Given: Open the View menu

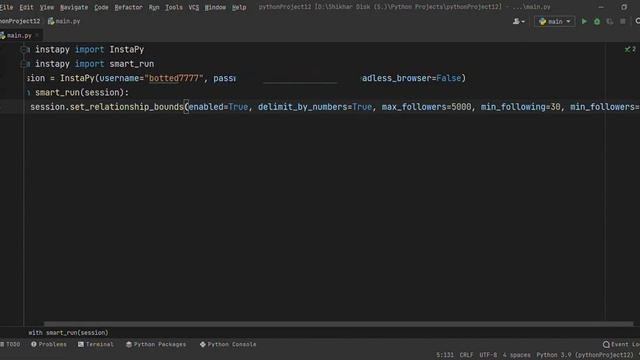Looking at the screenshot, I should pos(47,7).
